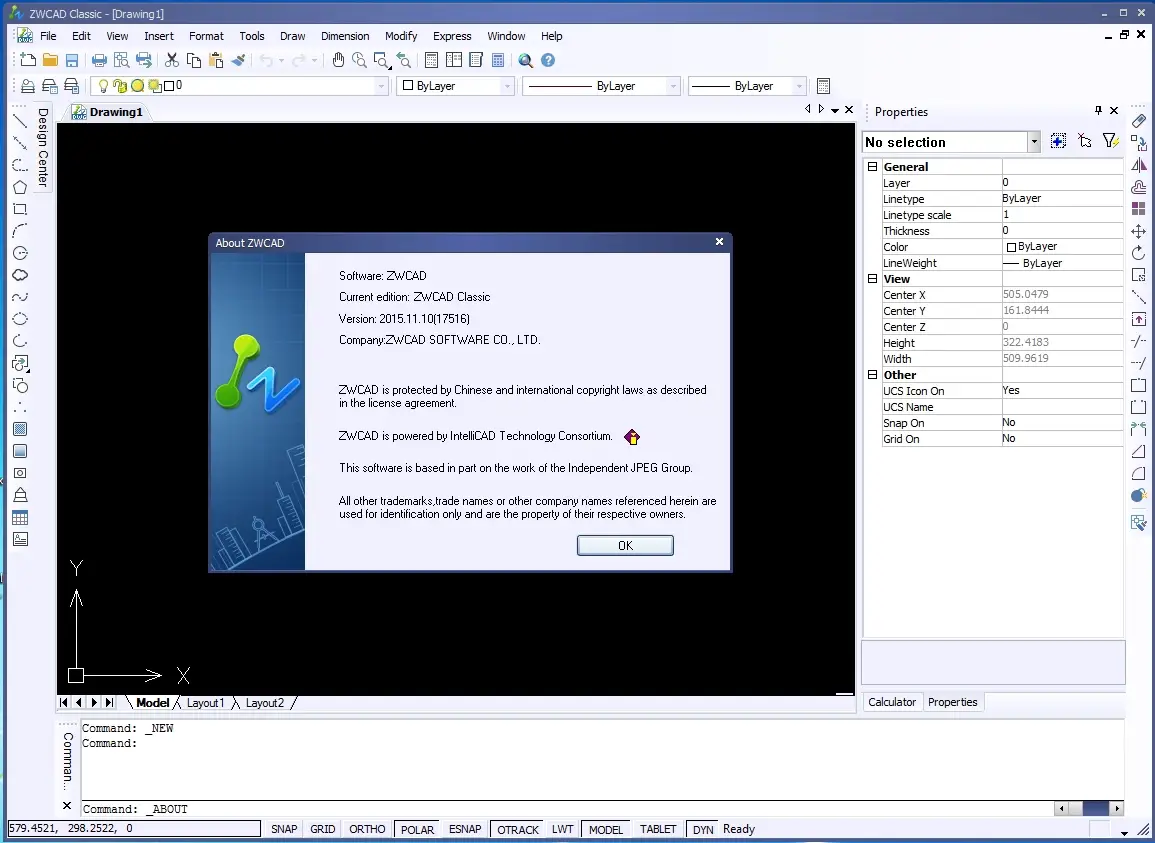Click OK in About ZWCAD dialog

coord(625,545)
